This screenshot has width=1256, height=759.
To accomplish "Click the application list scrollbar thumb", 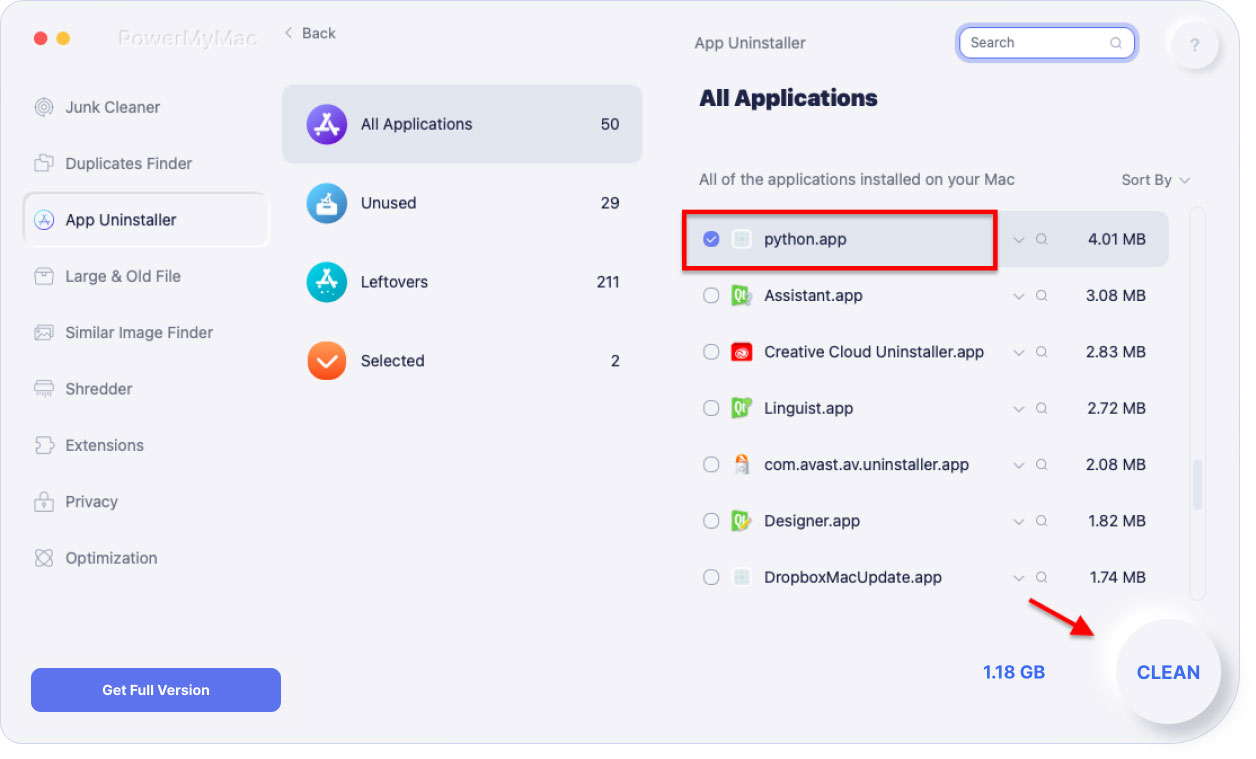I will click(x=1197, y=485).
